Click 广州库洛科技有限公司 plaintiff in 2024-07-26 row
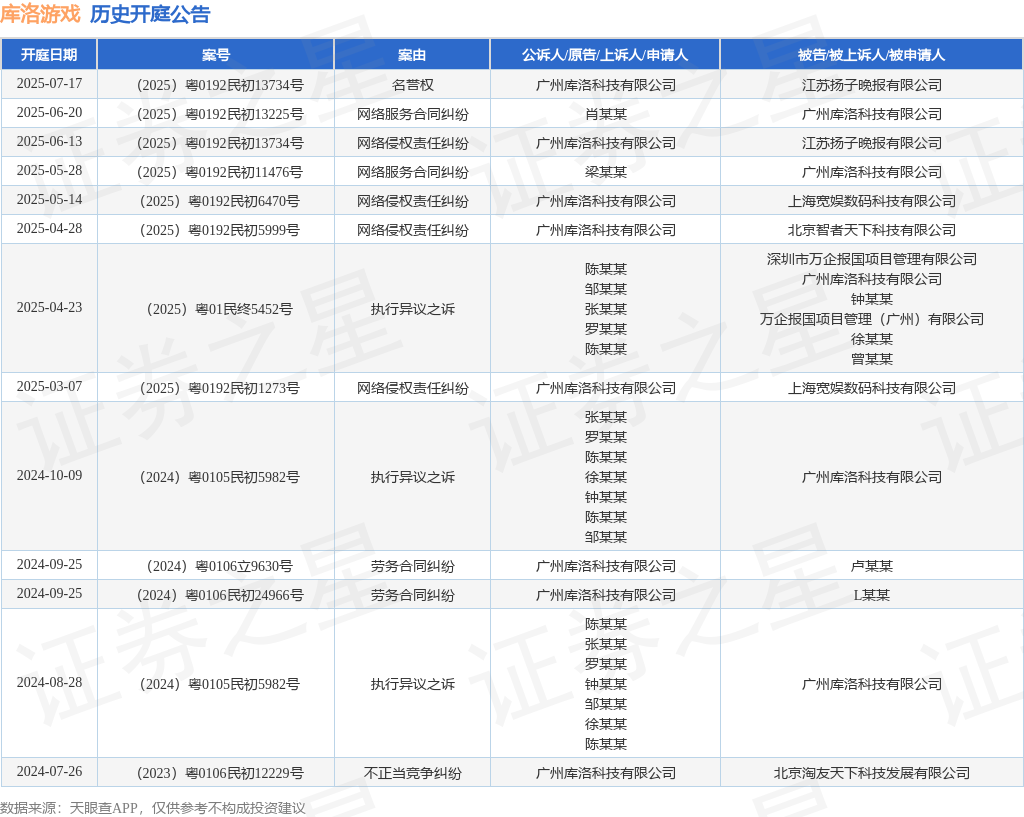Image resolution: width=1024 pixels, height=817 pixels. pos(605,773)
